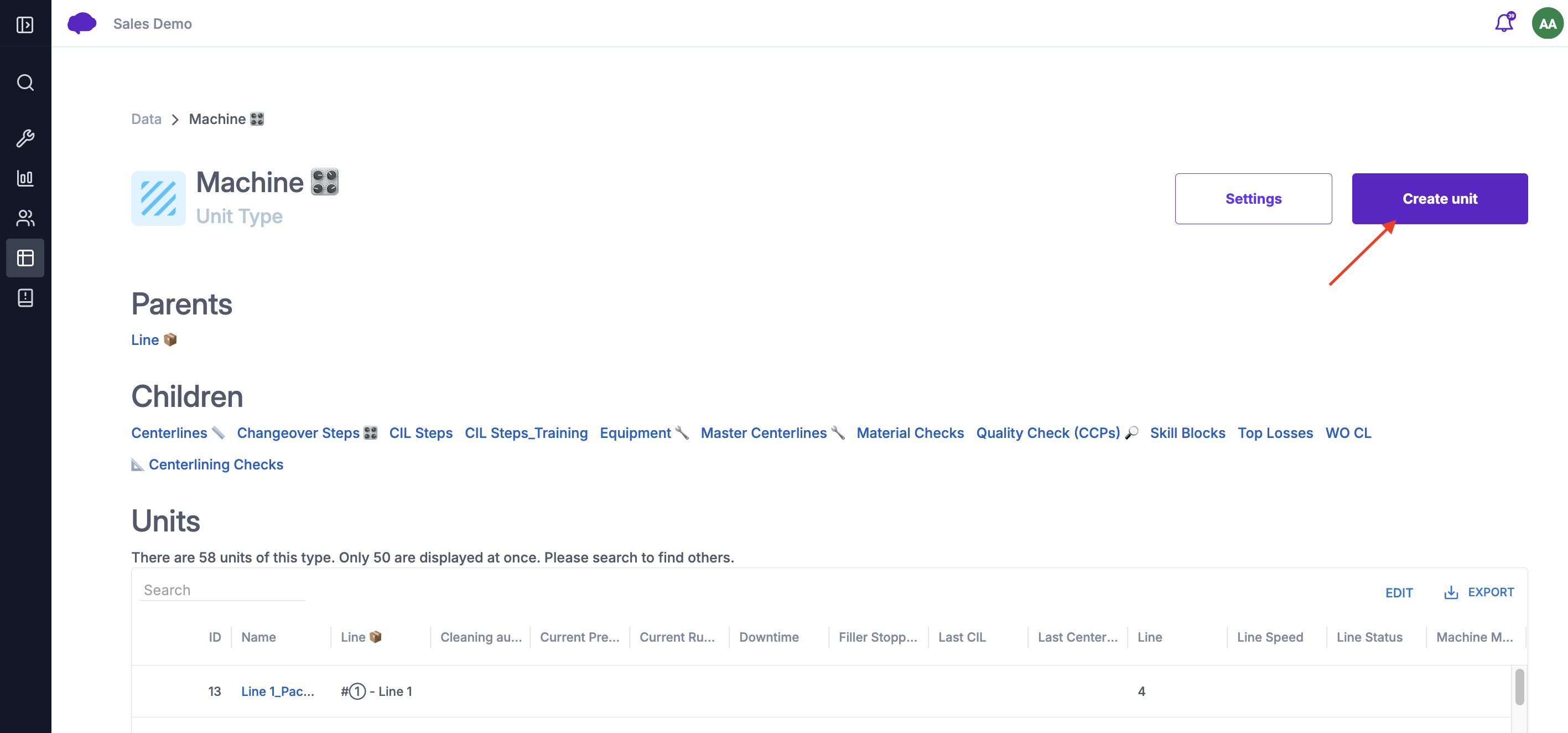Open the Equipment child link
Screen dimensions: 1568x733
coord(644,432)
